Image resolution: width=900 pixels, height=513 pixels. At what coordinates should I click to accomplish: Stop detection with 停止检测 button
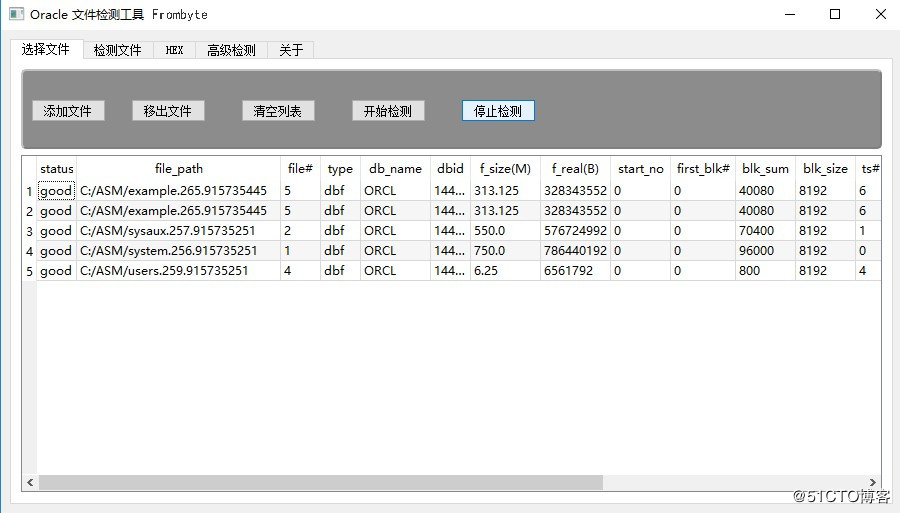(x=498, y=111)
